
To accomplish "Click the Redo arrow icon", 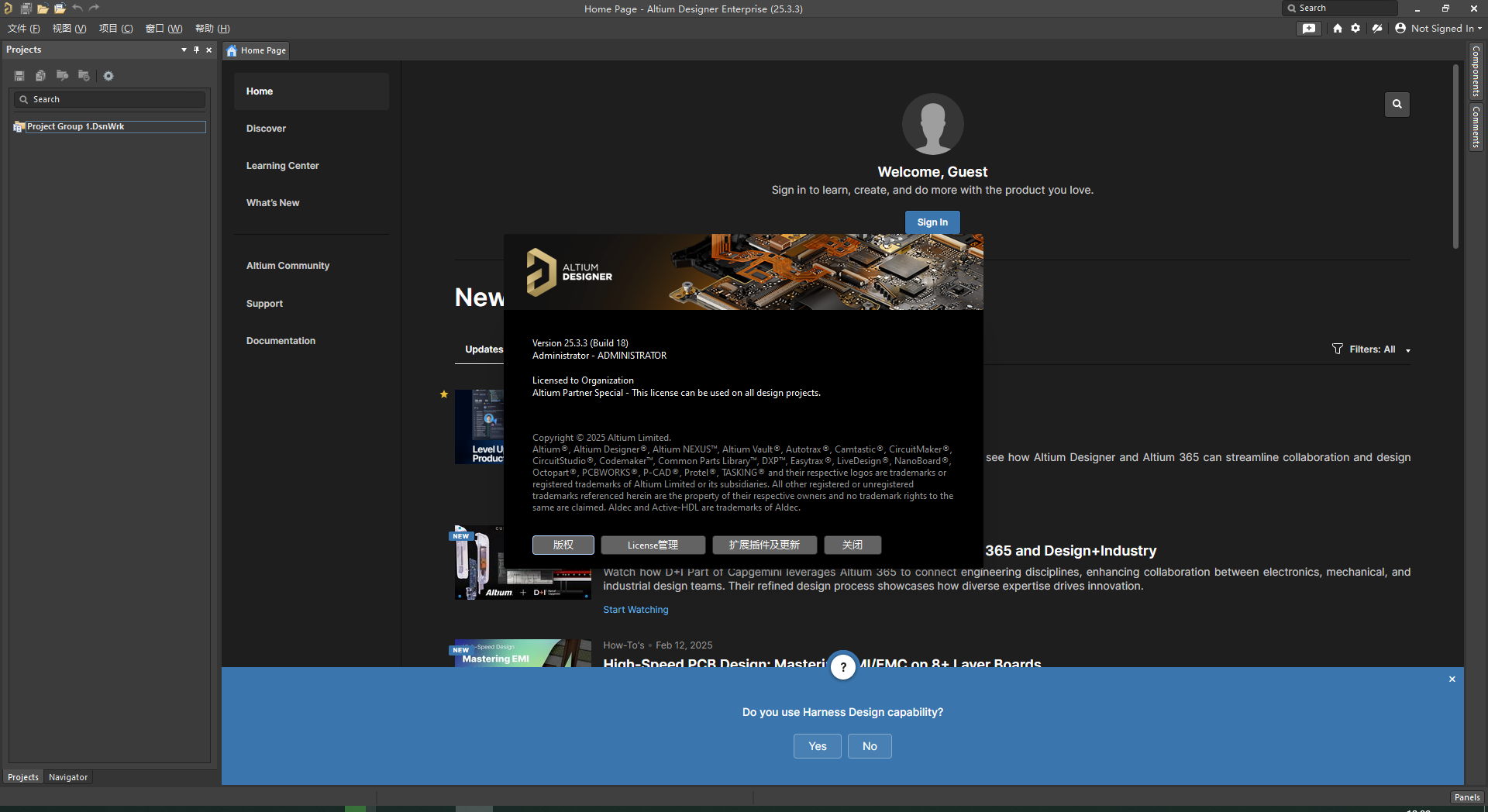I will pyautogui.click(x=95, y=9).
